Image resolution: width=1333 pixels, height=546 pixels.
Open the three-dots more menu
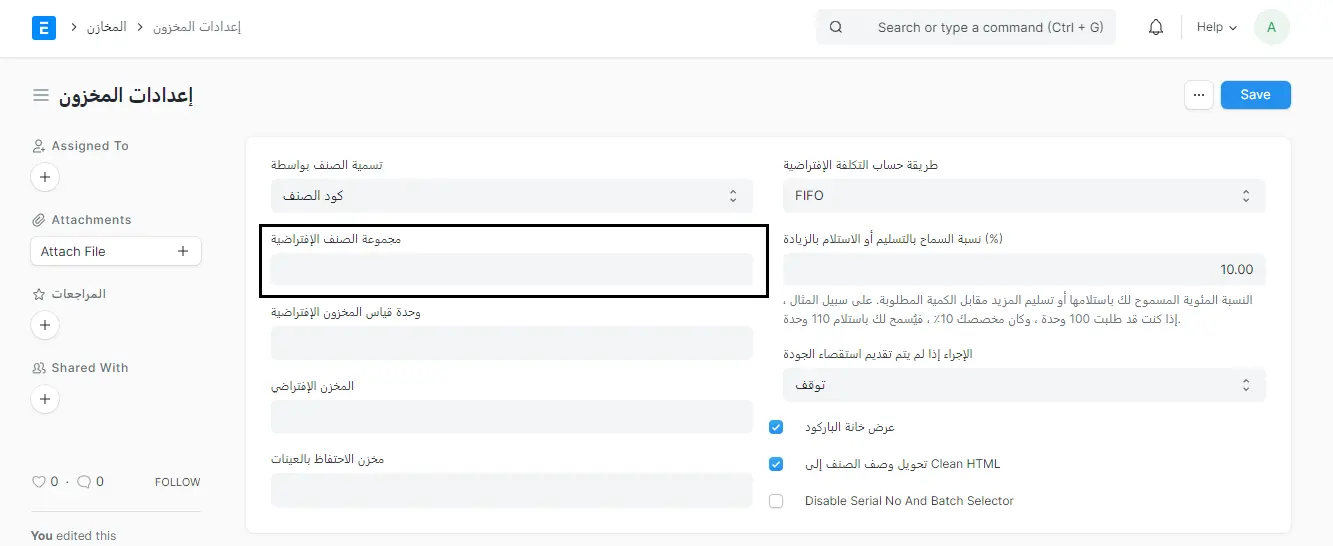[x=1199, y=95]
